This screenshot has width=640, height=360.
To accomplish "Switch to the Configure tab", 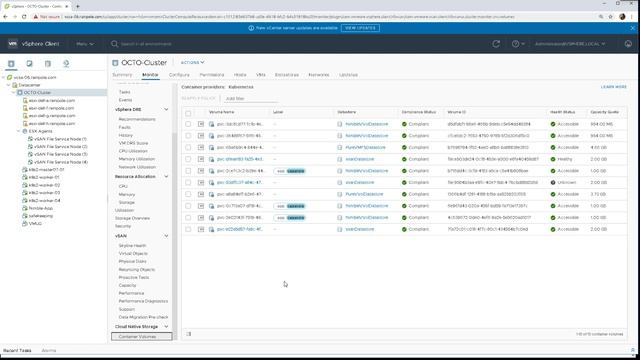I will click(x=179, y=75).
